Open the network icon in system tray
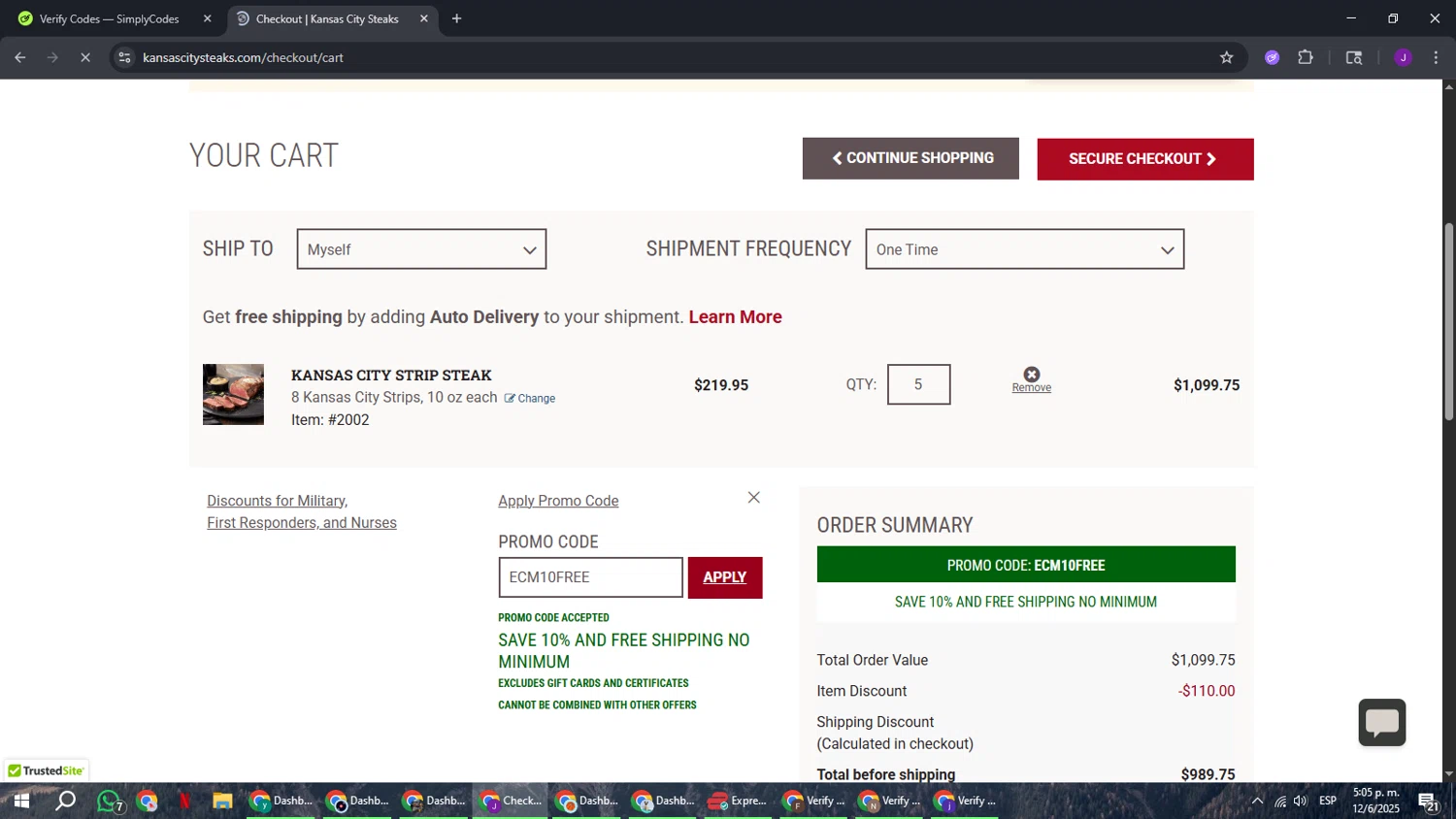 (x=1280, y=801)
